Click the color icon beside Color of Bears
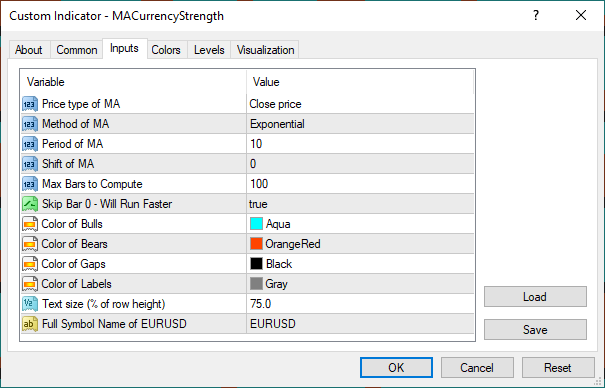The width and height of the screenshot is (605, 388). (x=30, y=244)
